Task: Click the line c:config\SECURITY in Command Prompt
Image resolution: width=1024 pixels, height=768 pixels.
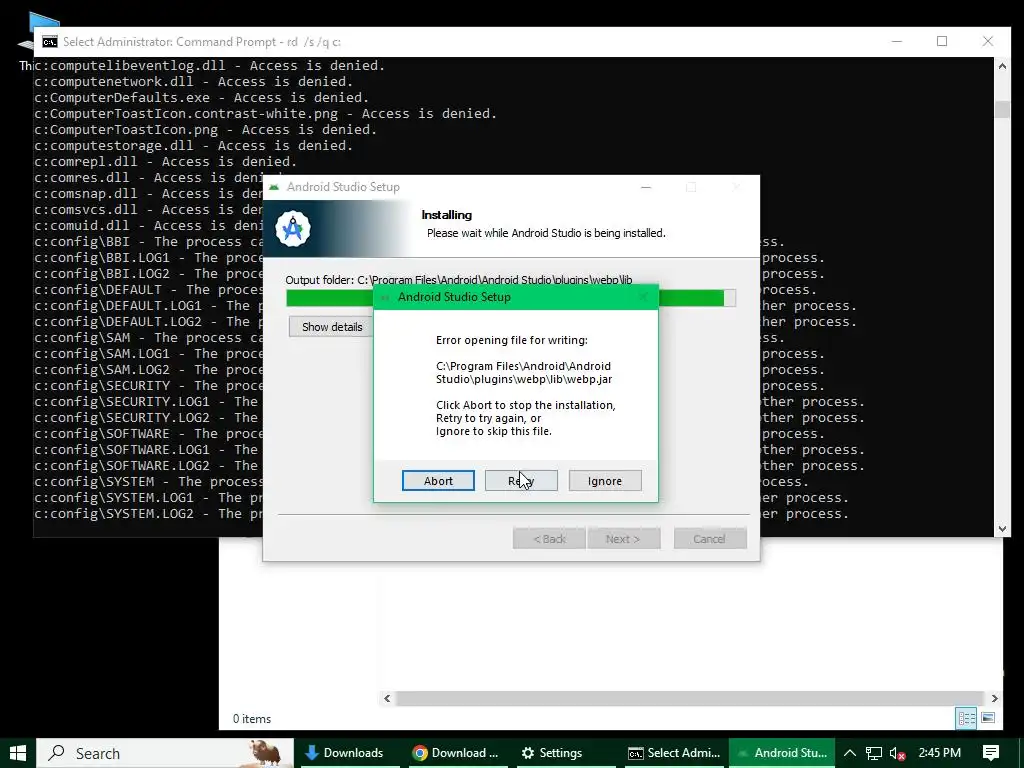Action: [148, 386]
